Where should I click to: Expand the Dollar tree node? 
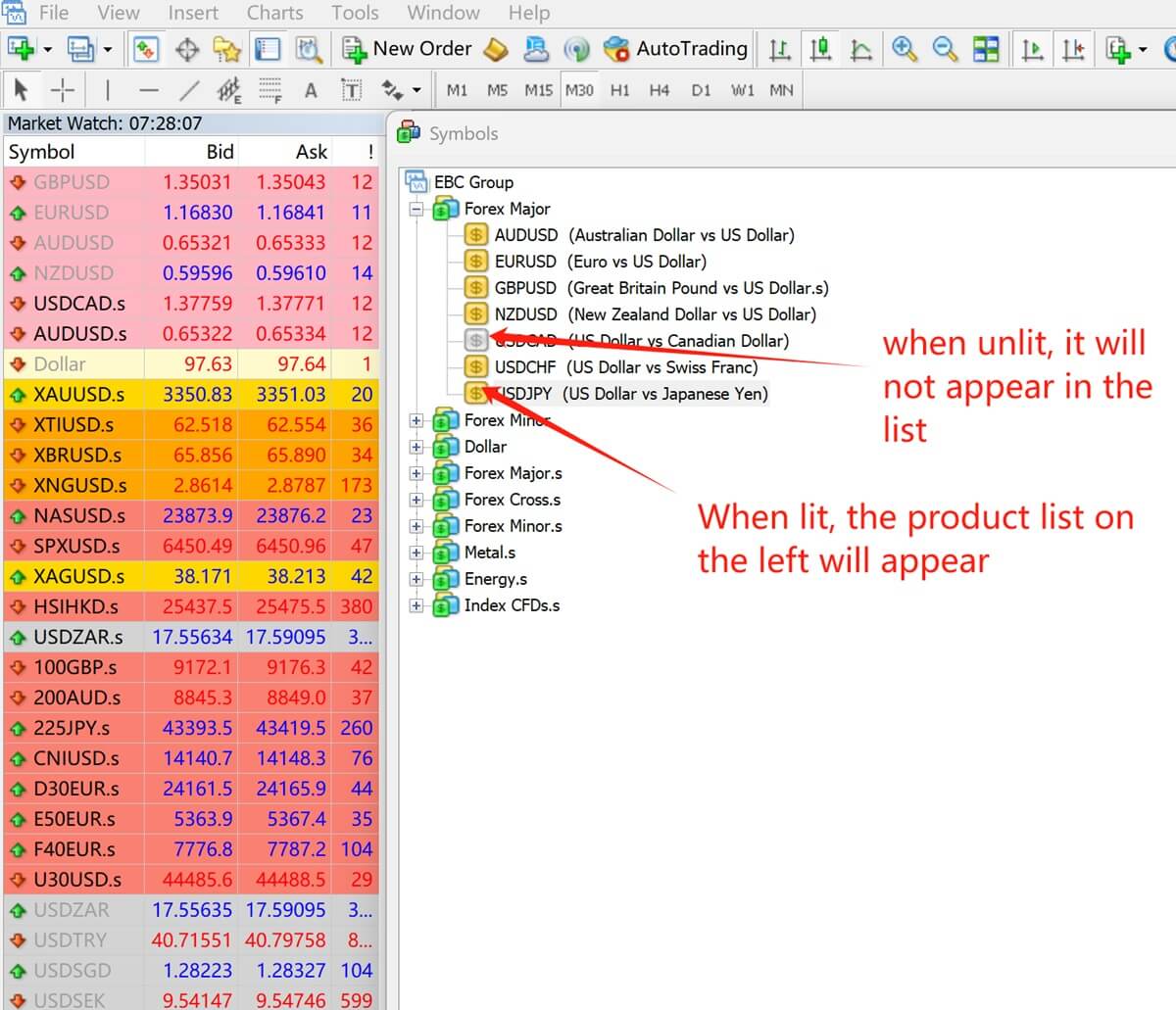pyautogui.click(x=416, y=447)
